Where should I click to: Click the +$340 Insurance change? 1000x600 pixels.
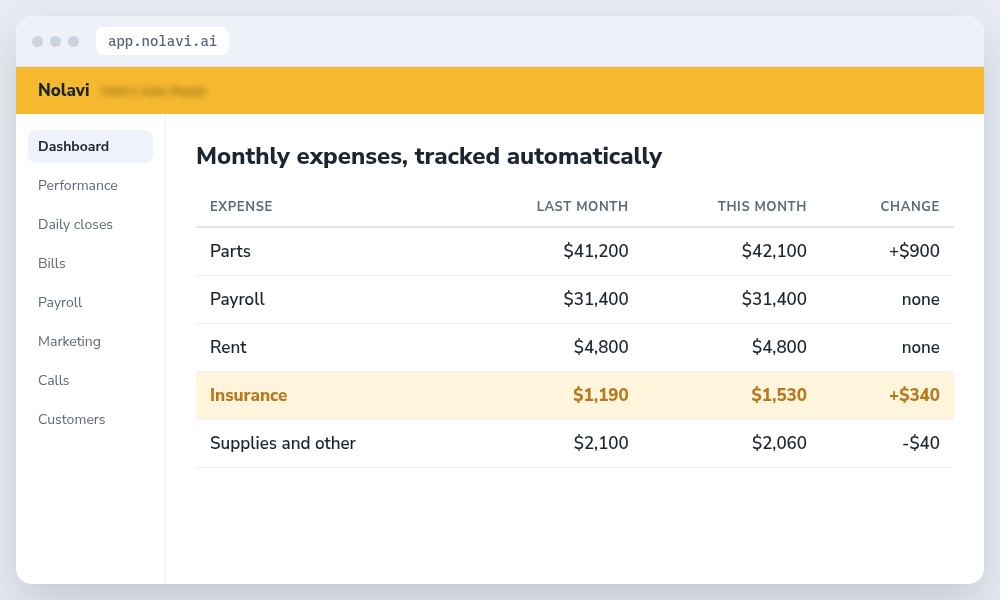pos(914,395)
